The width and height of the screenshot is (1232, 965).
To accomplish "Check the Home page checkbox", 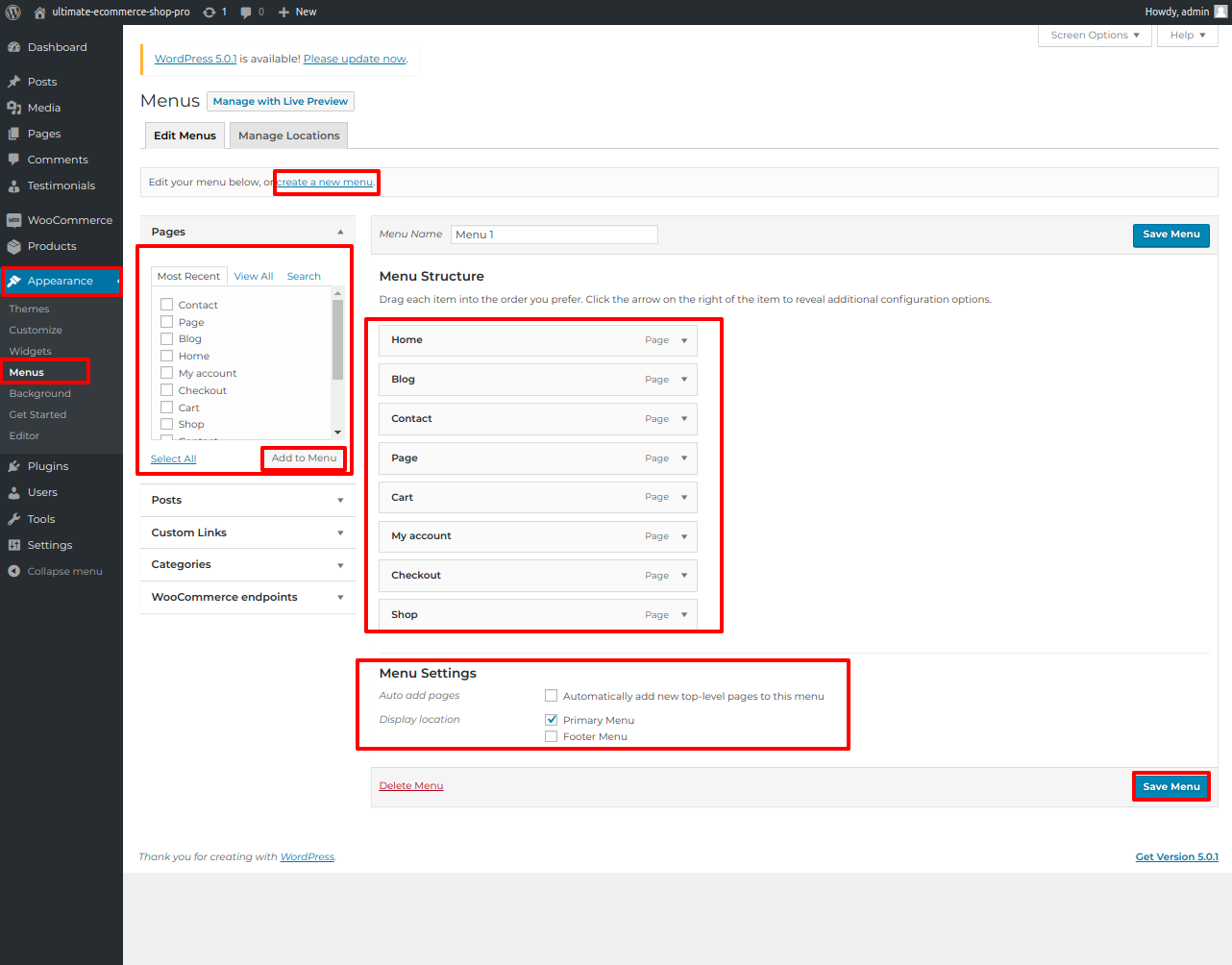I will coord(166,356).
